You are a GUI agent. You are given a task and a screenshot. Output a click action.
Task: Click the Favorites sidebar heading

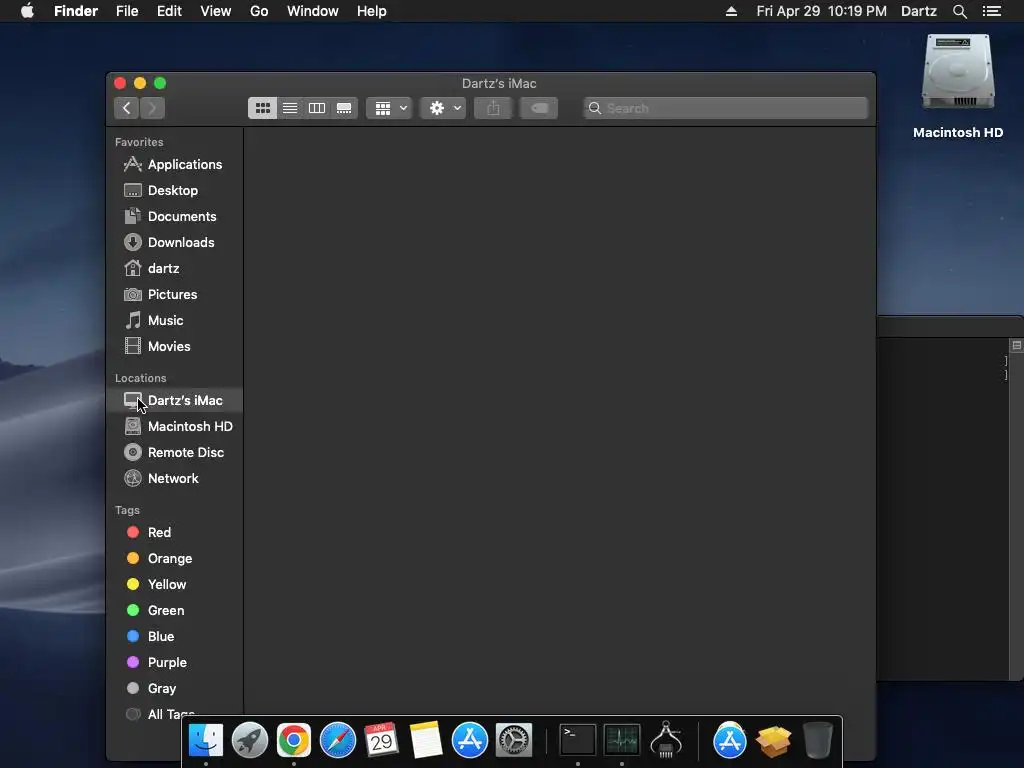tap(139, 142)
